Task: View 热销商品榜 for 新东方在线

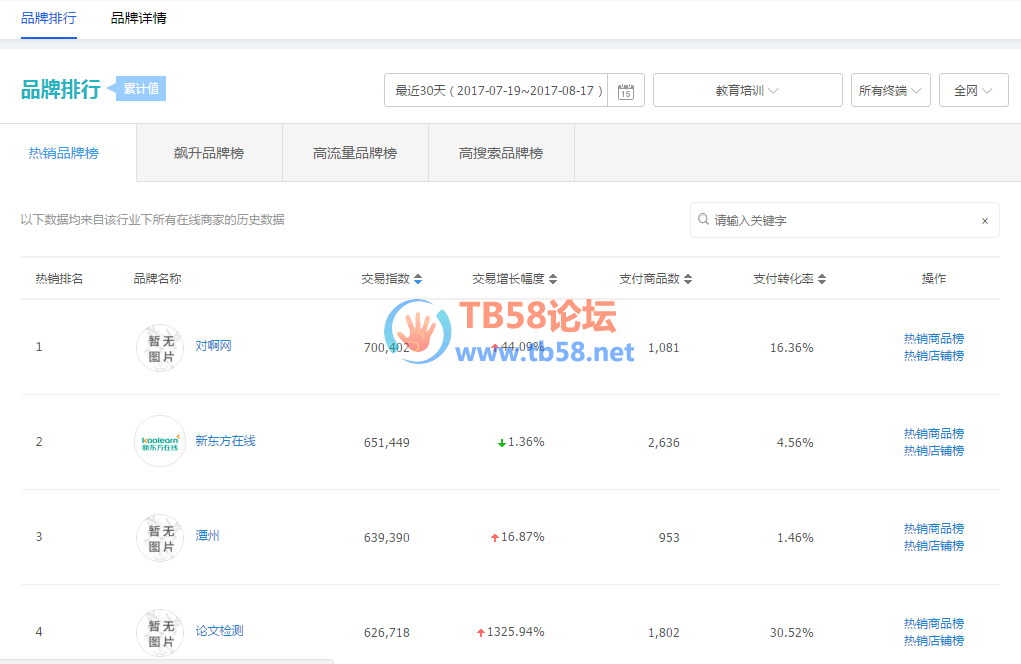Action: tap(933, 433)
